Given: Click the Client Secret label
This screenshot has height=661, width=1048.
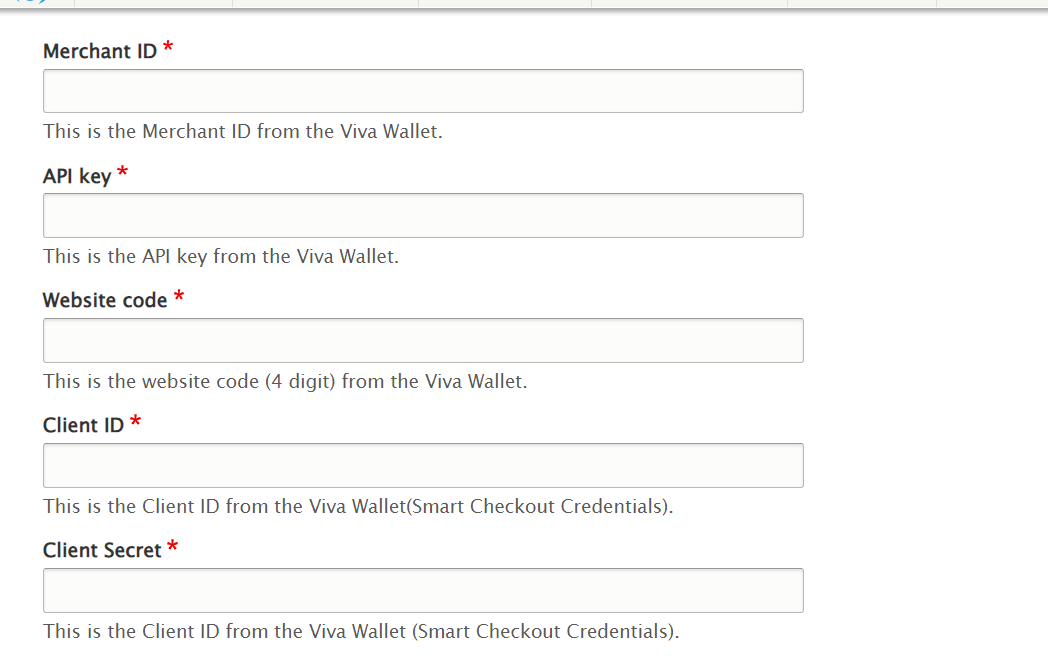Looking at the screenshot, I should click(102, 551).
